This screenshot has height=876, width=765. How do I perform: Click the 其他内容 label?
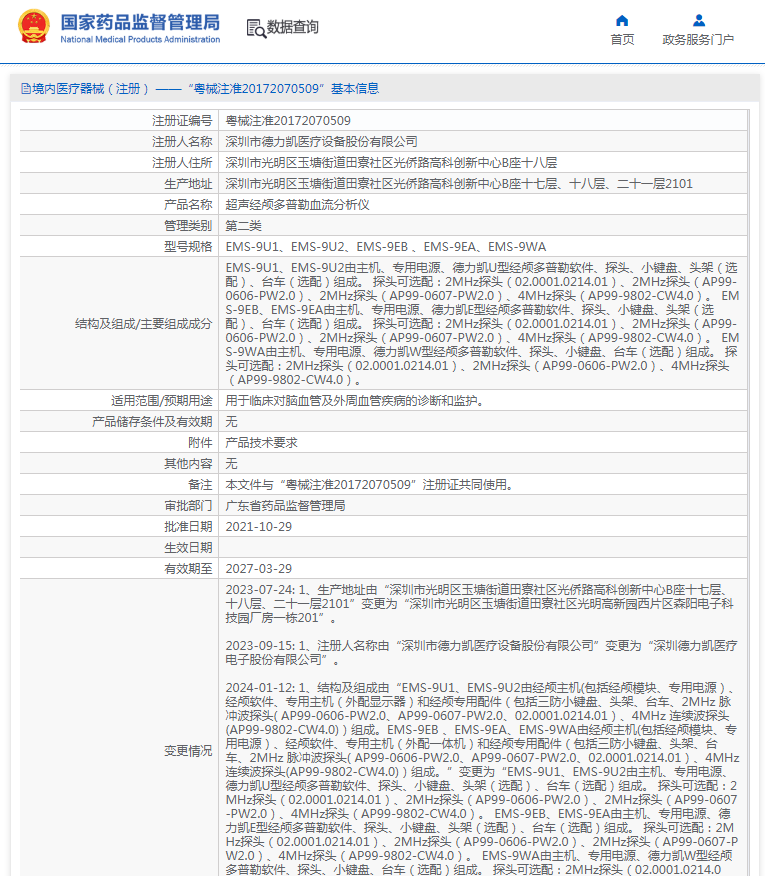click(188, 464)
